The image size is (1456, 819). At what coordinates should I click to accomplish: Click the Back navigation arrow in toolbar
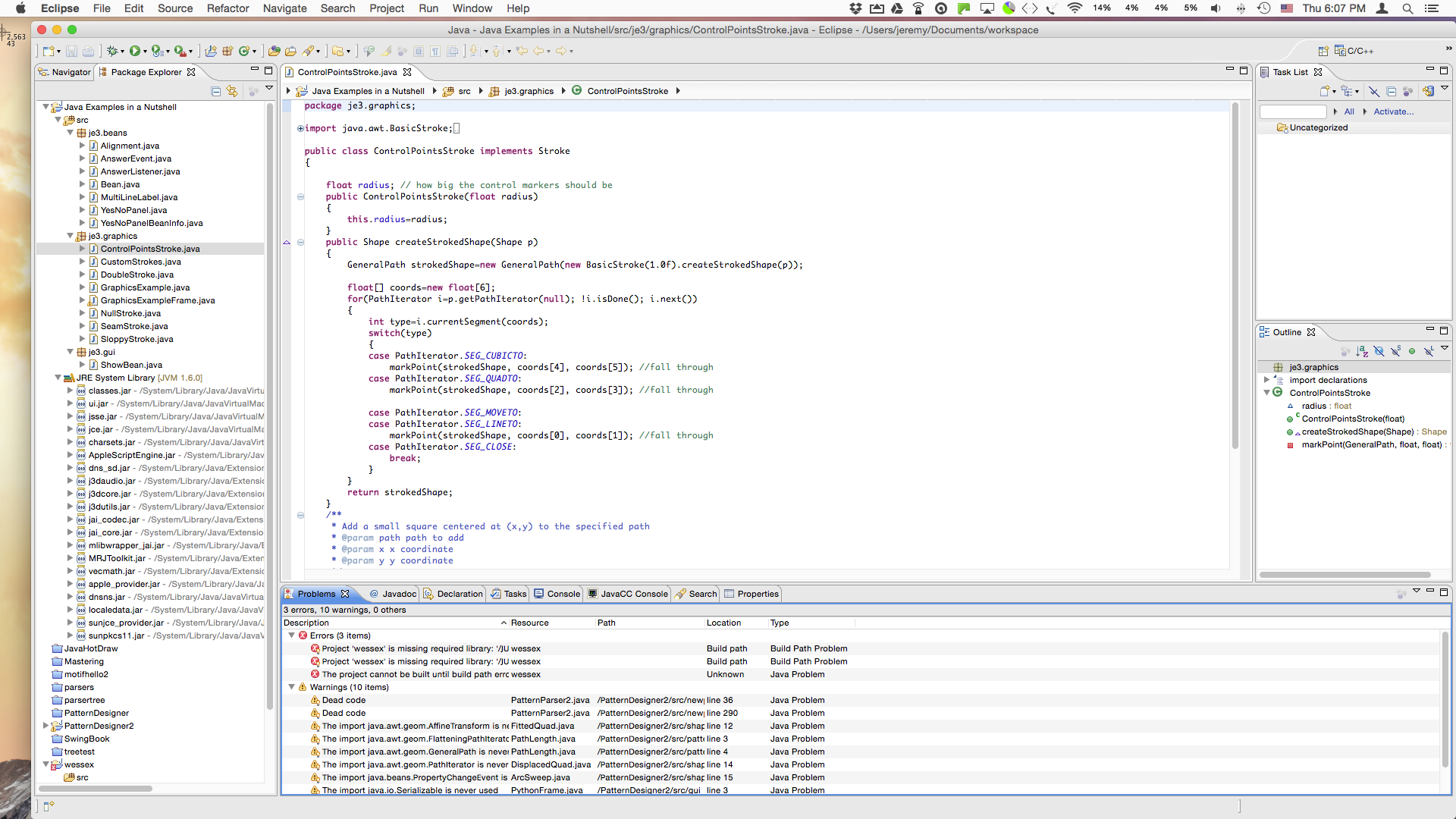point(539,51)
